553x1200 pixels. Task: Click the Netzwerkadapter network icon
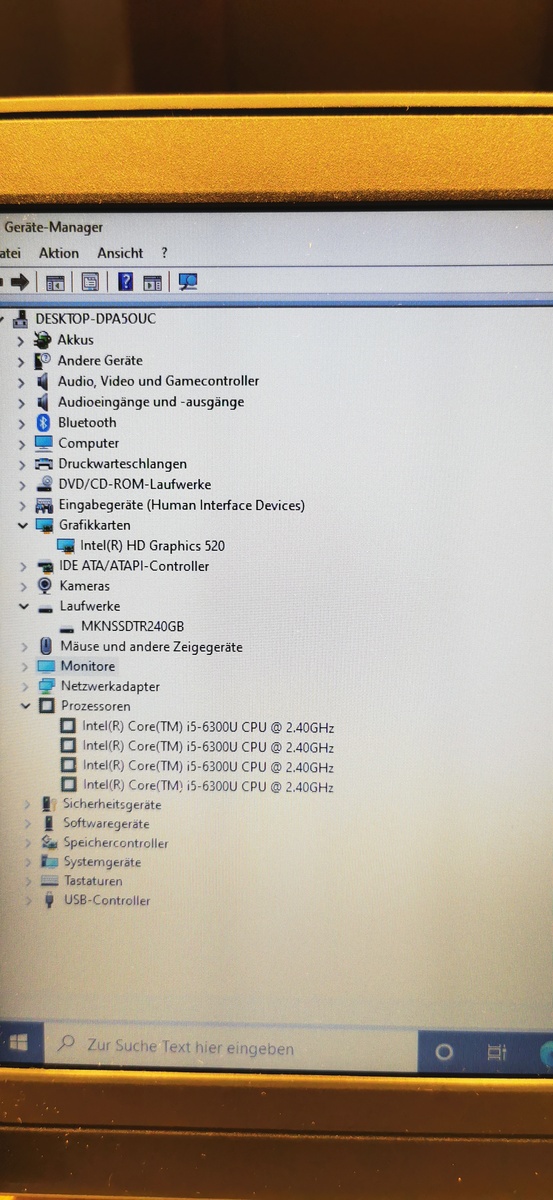point(46,686)
